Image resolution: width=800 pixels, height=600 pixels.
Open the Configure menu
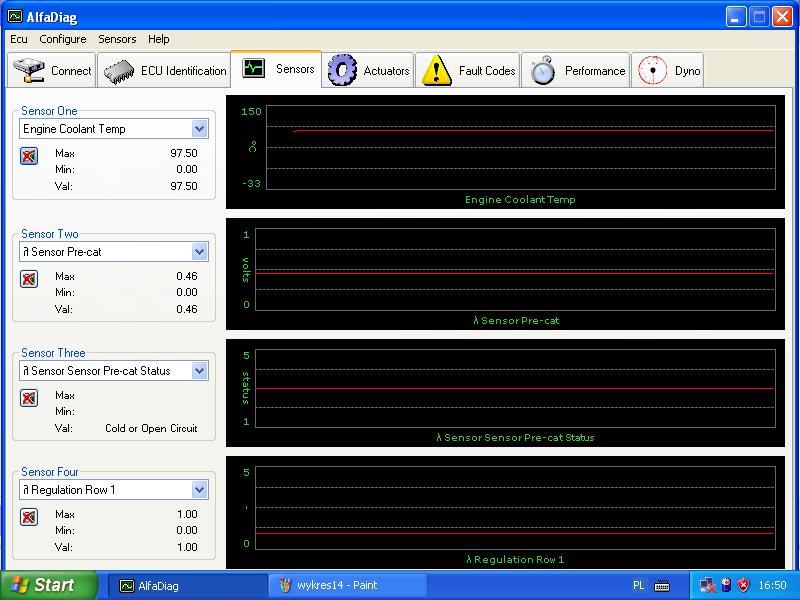[63, 39]
